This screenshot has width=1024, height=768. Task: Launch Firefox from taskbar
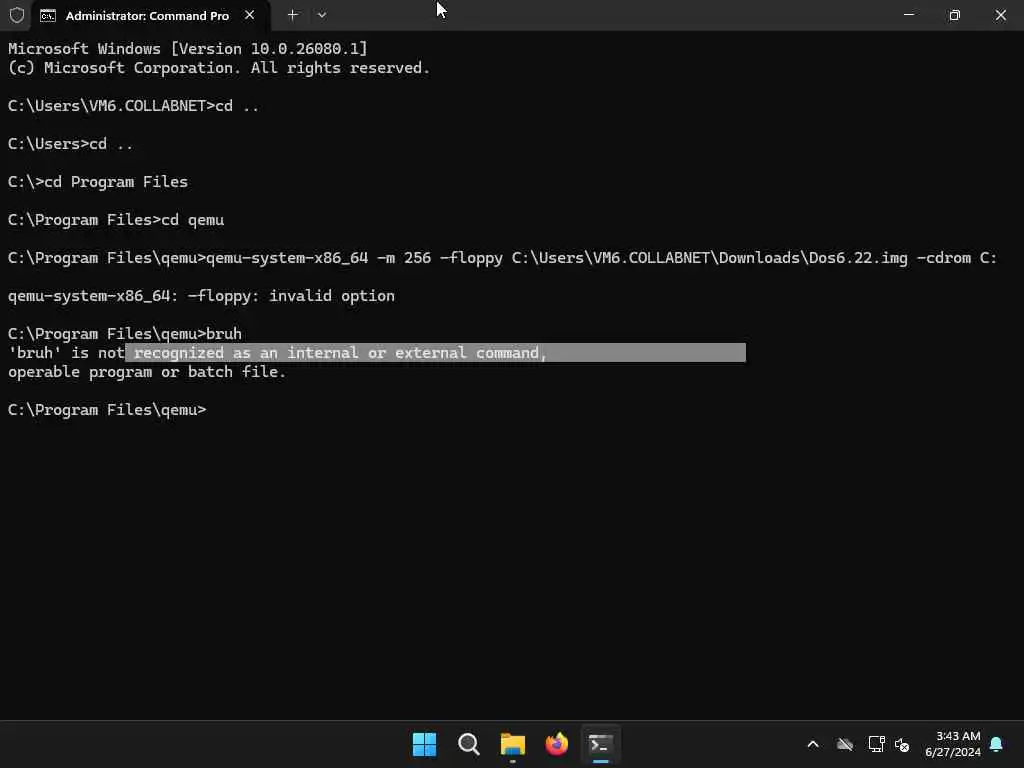556,744
